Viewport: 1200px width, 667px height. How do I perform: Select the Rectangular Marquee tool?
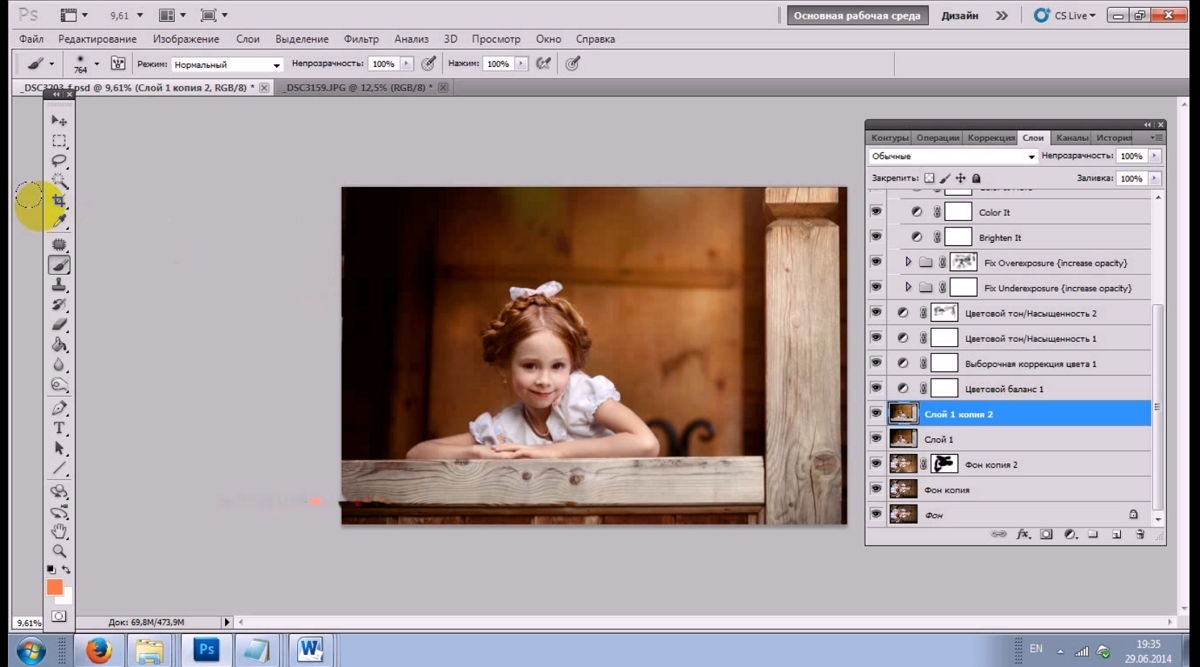click(59, 141)
